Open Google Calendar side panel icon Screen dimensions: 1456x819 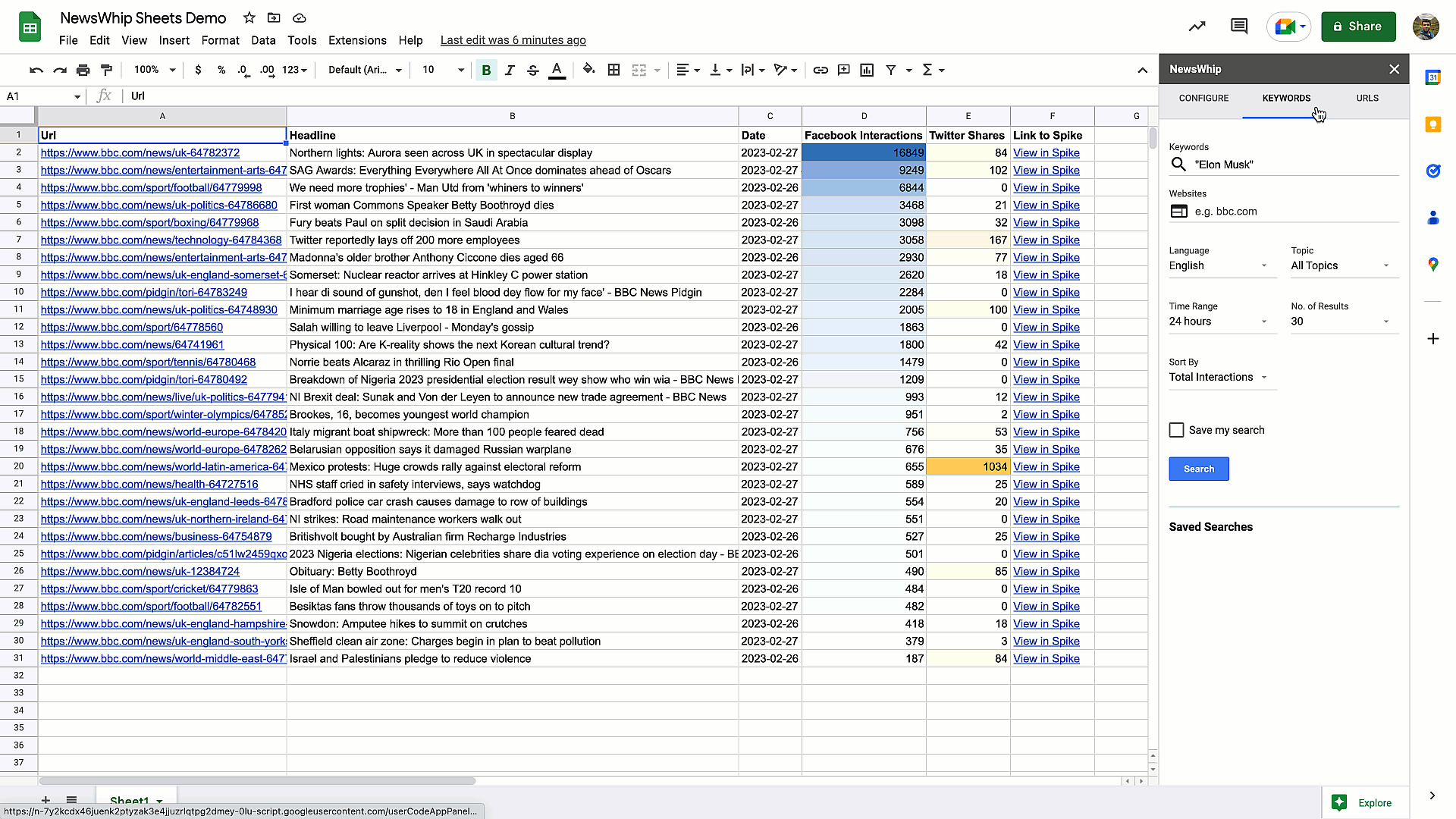(x=1432, y=77)
